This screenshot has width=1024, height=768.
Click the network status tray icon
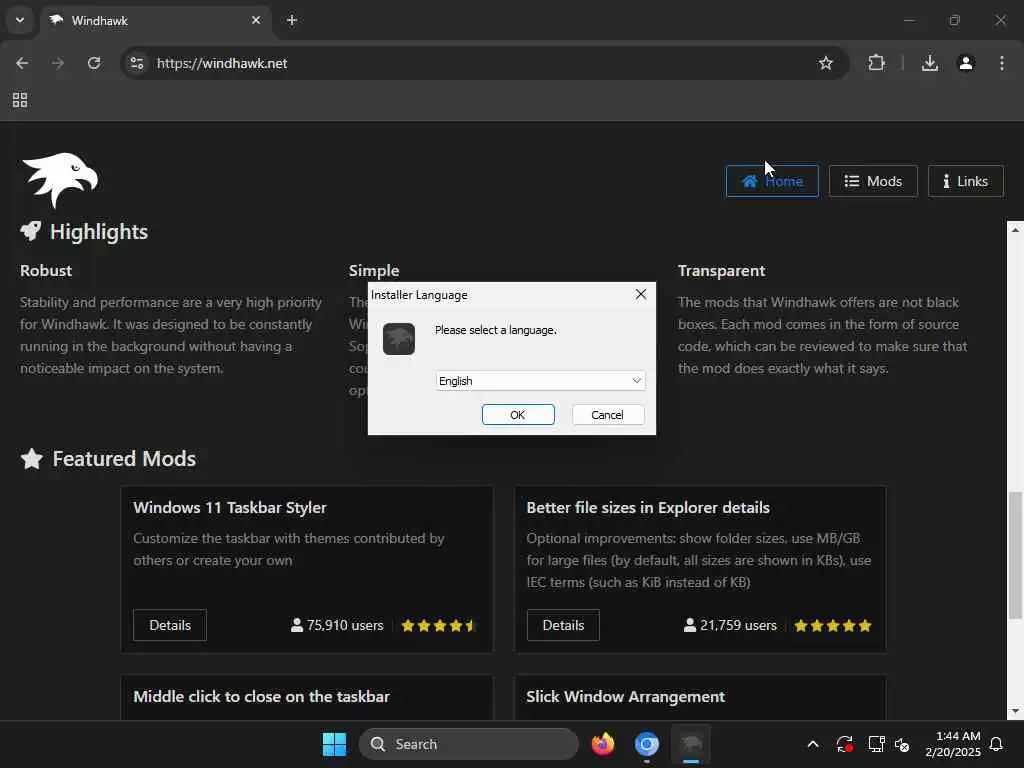coord(876,744)
